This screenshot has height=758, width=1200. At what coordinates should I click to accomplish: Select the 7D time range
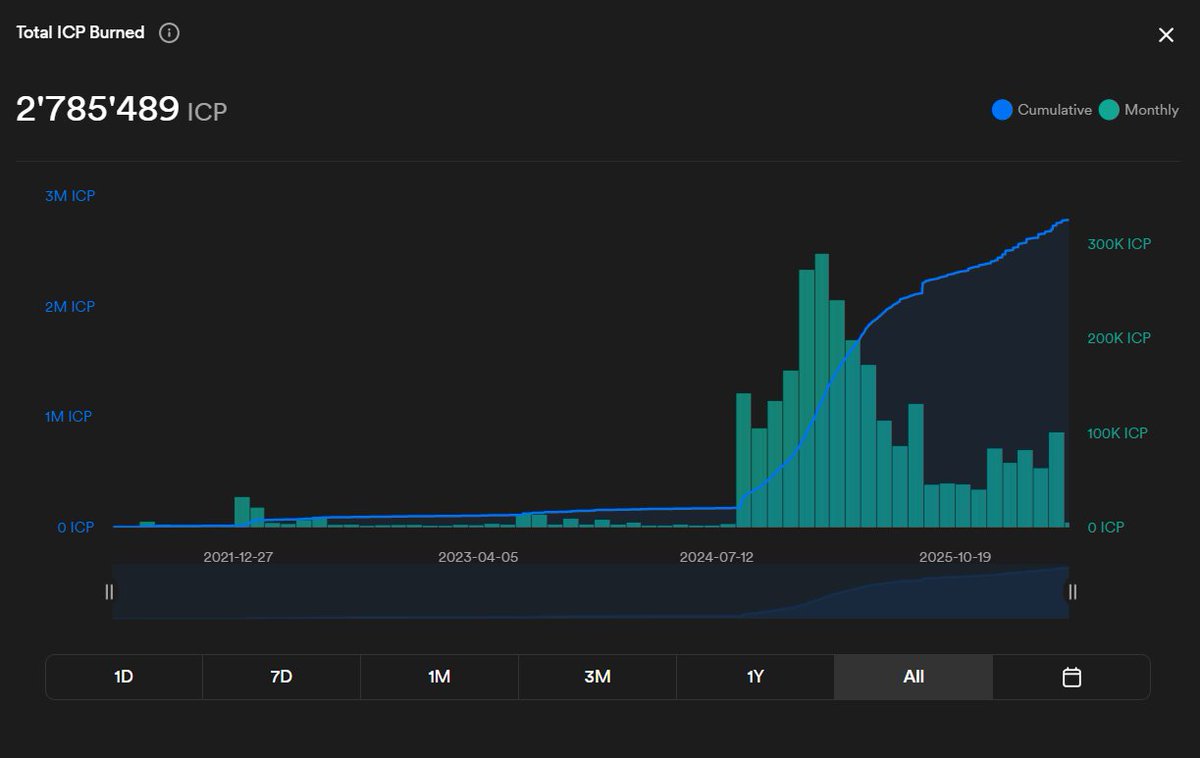281,677
